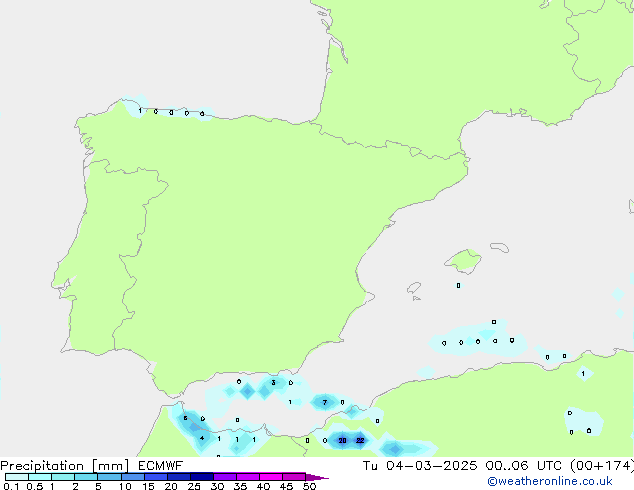Viewport: 634px width, 490px height.
Task: Click the '7' precipitation value on the map
Action: pyautogui.click(x=325, y=402)
